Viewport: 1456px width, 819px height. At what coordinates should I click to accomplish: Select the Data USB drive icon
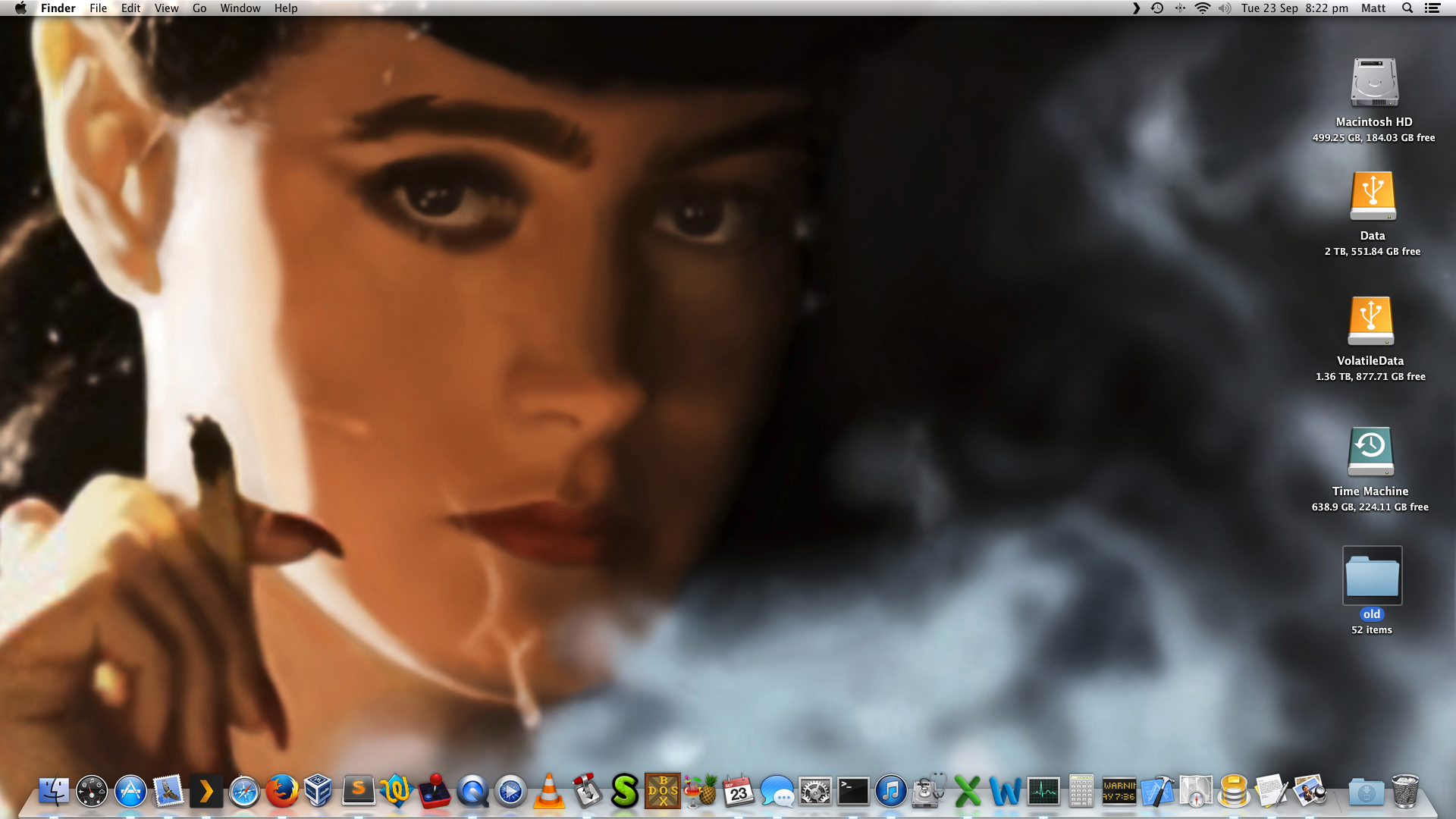pyautogui.click(x=1373, y=196)
